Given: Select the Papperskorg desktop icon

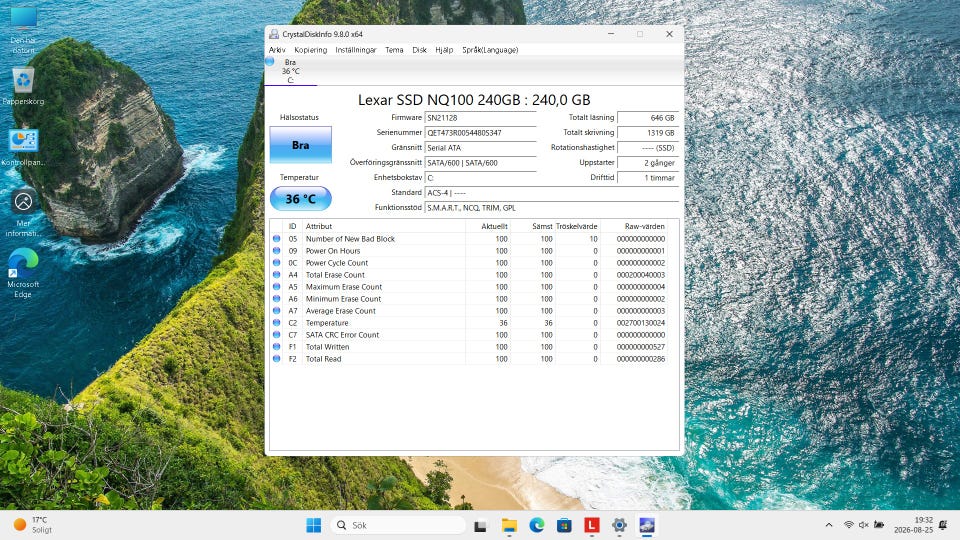Looking at the screenshot, I should coord(23,86).
